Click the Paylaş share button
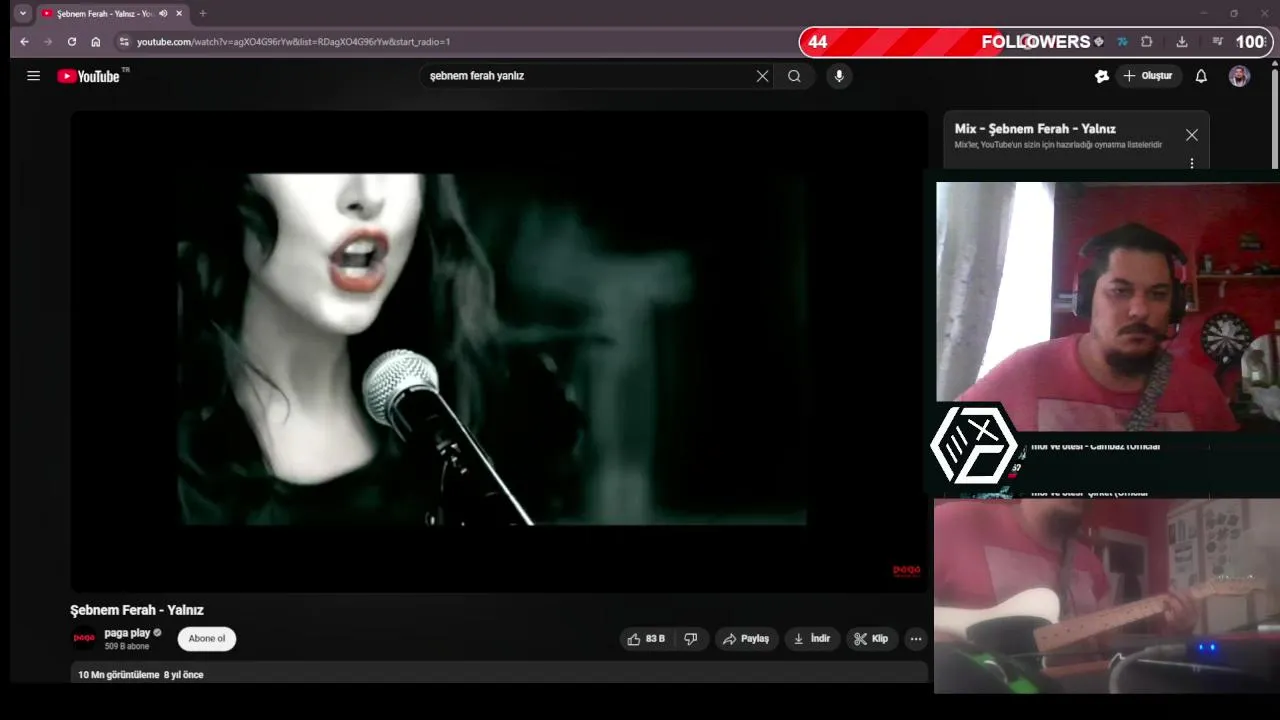 tap(747, 639)
